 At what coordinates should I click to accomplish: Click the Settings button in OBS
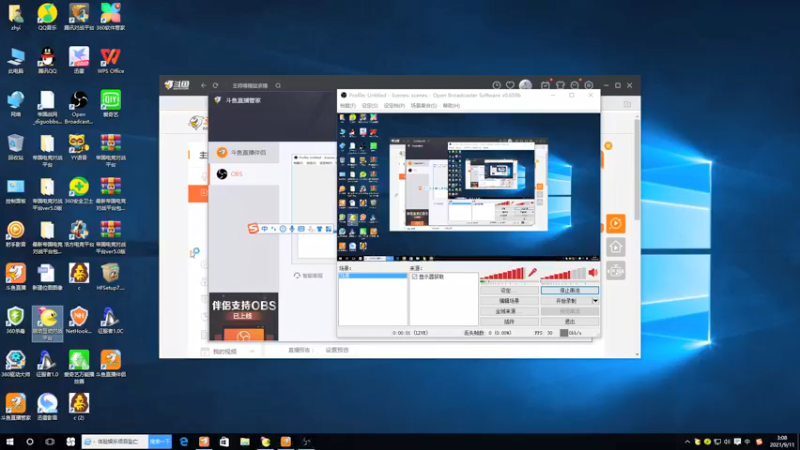509,290
